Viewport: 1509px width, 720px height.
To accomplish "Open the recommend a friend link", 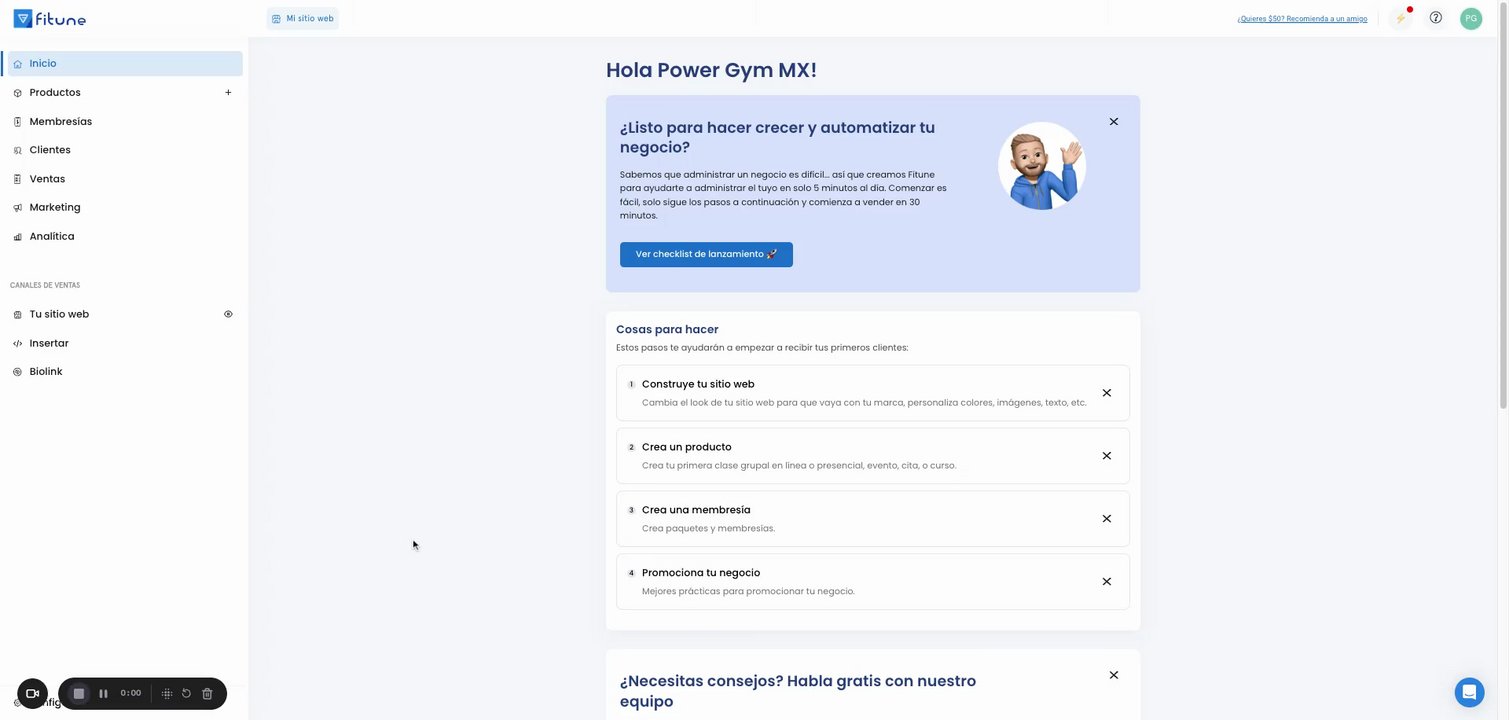I will [1302, 18].
